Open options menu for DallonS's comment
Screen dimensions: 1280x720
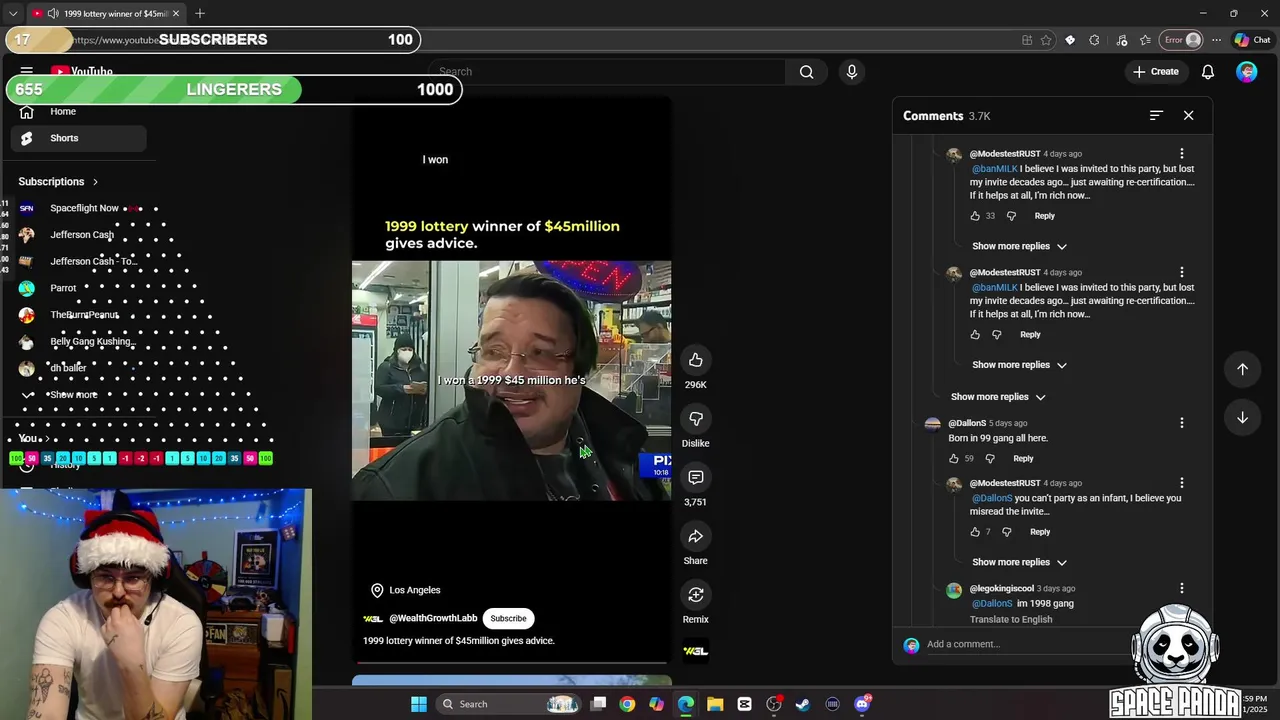coord(1182,423)
